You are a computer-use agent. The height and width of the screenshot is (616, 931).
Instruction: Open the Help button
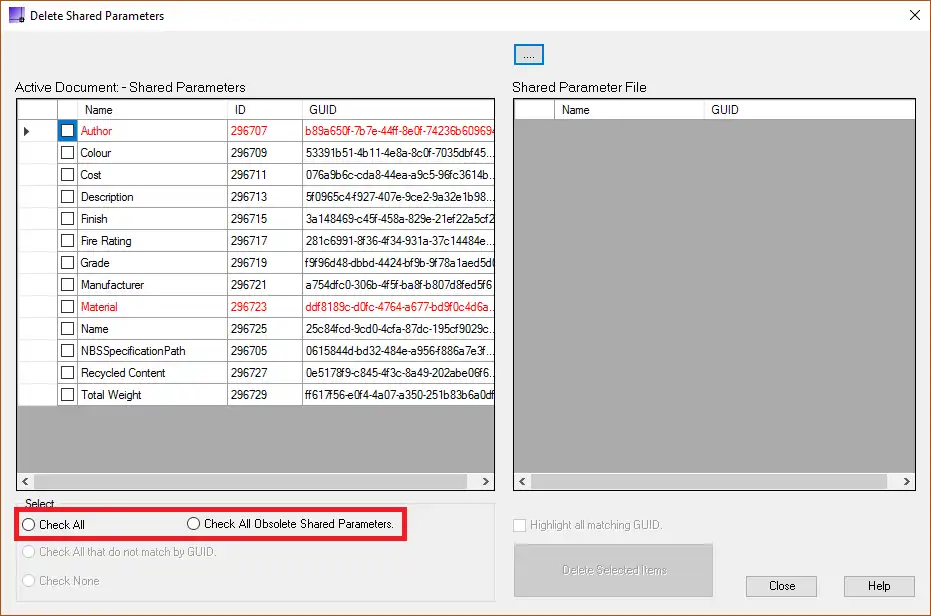click(879, 586)
